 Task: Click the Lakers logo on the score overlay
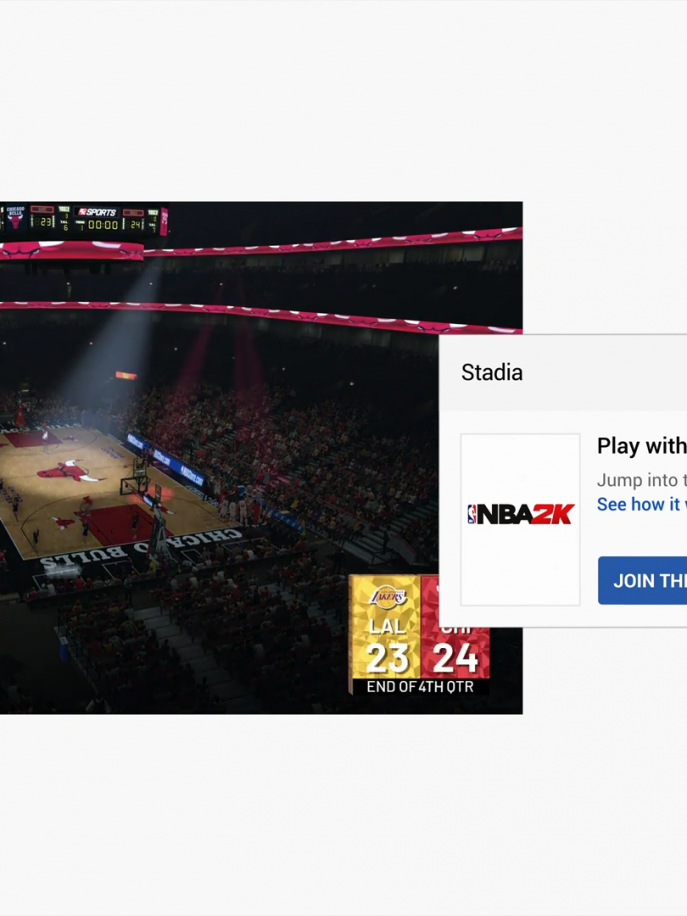pos(388,596)
